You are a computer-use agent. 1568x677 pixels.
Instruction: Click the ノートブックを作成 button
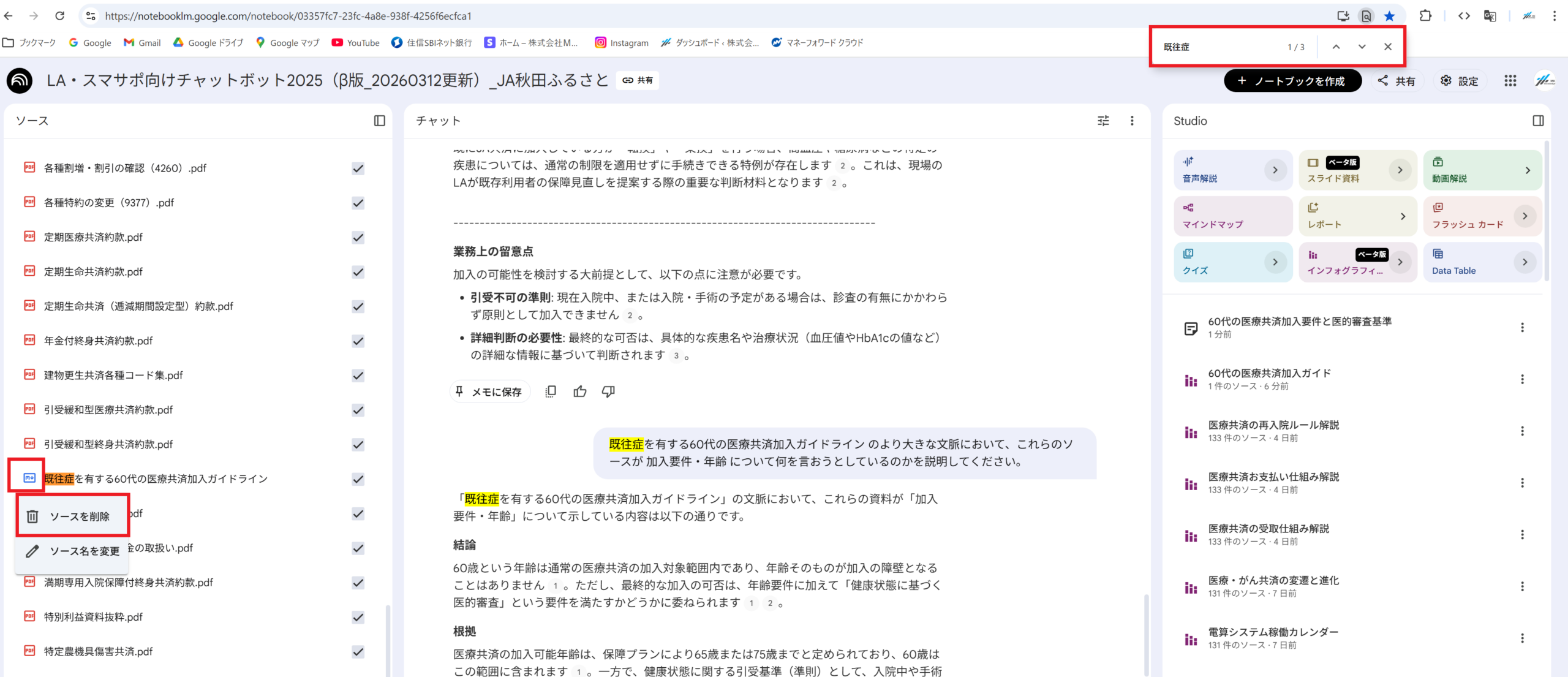pos(1292,81)
